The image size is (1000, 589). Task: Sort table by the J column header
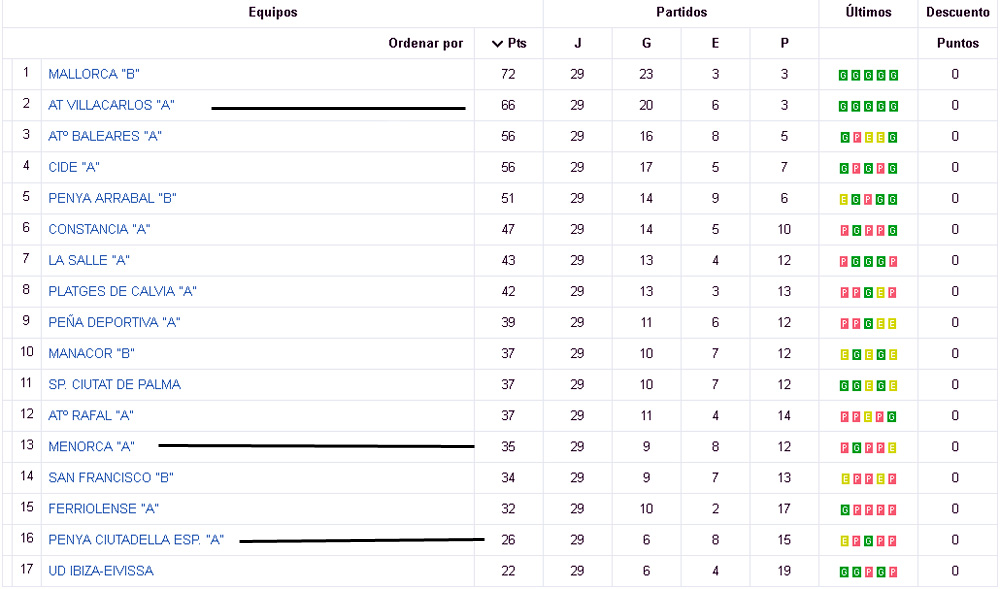coord(577,43)
